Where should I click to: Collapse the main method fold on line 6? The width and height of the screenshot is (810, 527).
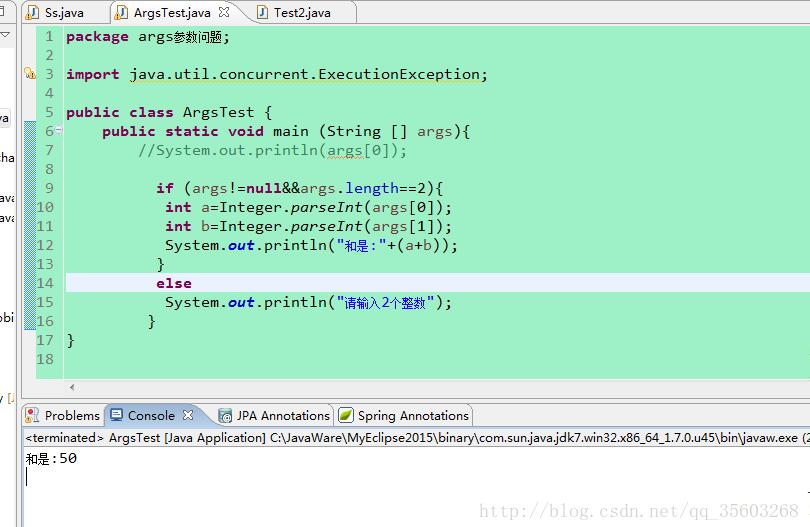tap(59, 130)
